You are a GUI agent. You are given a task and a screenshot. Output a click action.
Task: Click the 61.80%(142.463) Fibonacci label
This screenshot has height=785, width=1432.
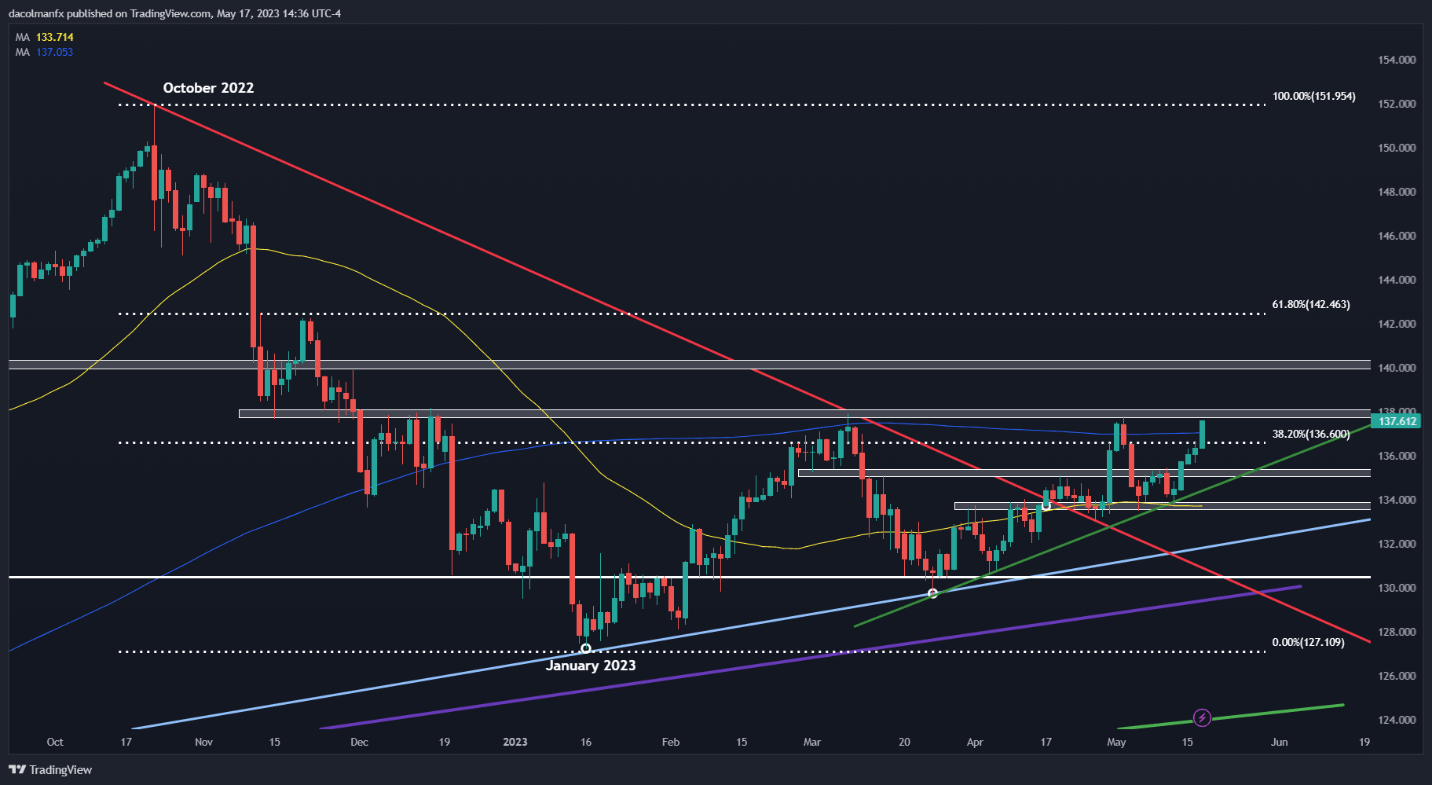pos(1311,303)
